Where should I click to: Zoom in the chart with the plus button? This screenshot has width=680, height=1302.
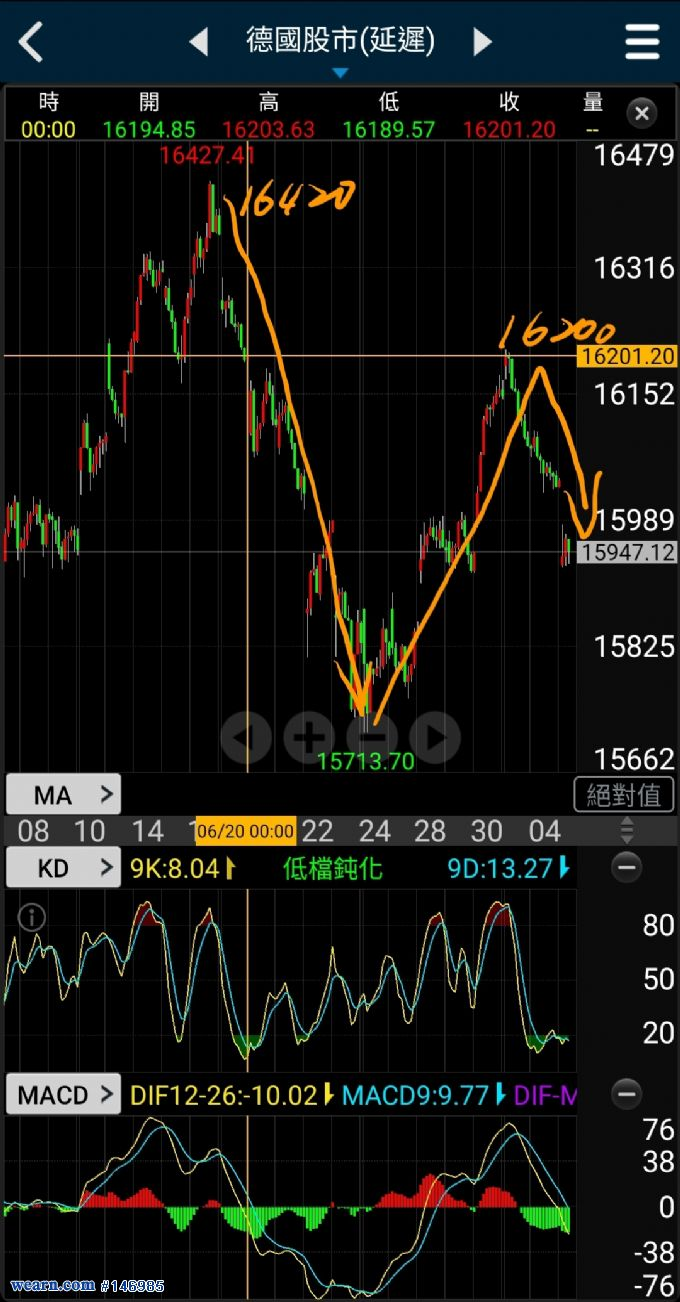(308, 738)
